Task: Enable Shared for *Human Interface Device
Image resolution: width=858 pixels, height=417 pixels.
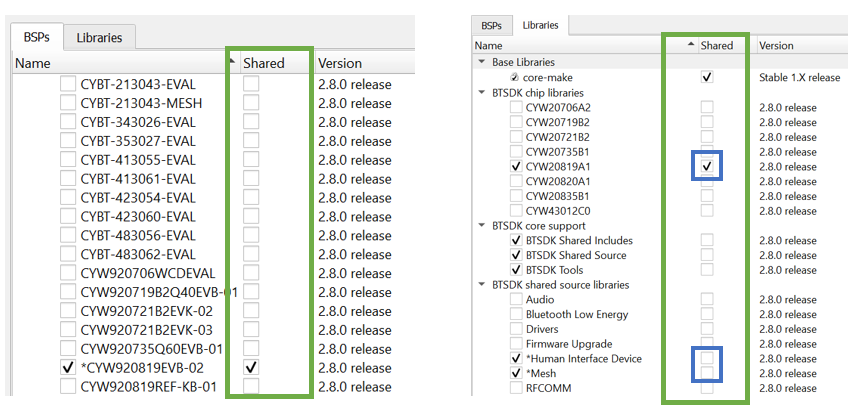Action: click(707, 358)
